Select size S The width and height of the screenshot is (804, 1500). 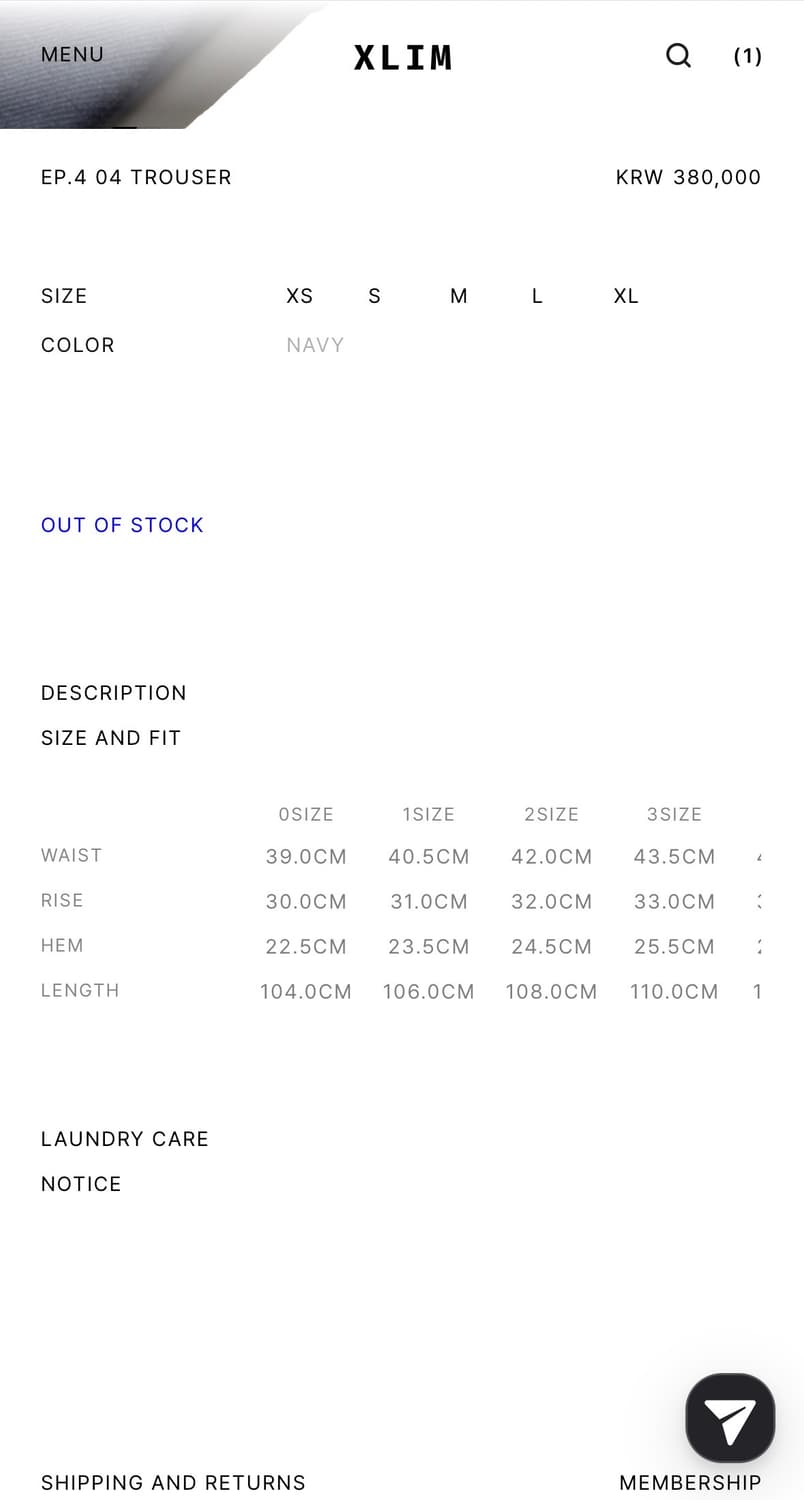coord(374,296)
